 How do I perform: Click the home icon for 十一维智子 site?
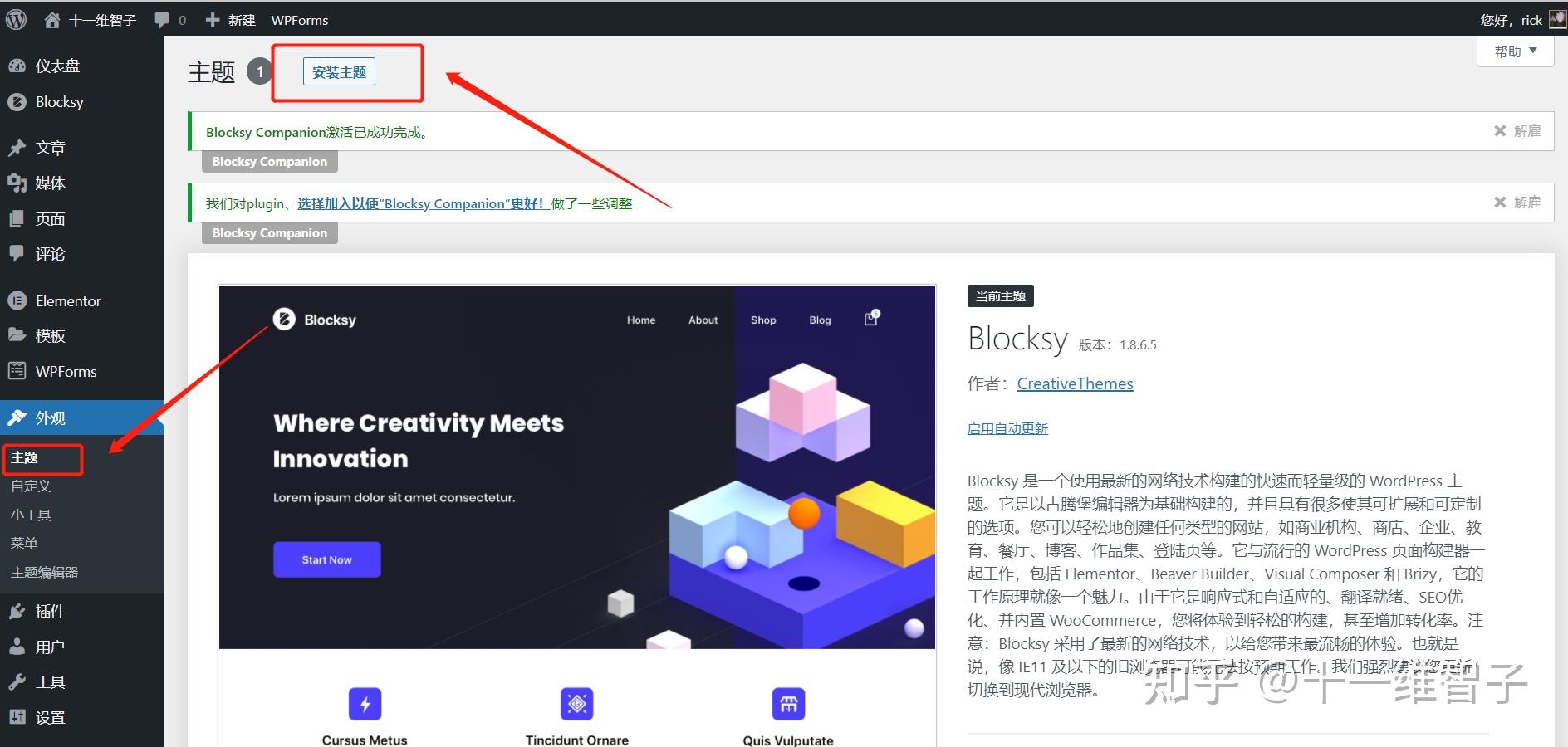tap(51, 20)
